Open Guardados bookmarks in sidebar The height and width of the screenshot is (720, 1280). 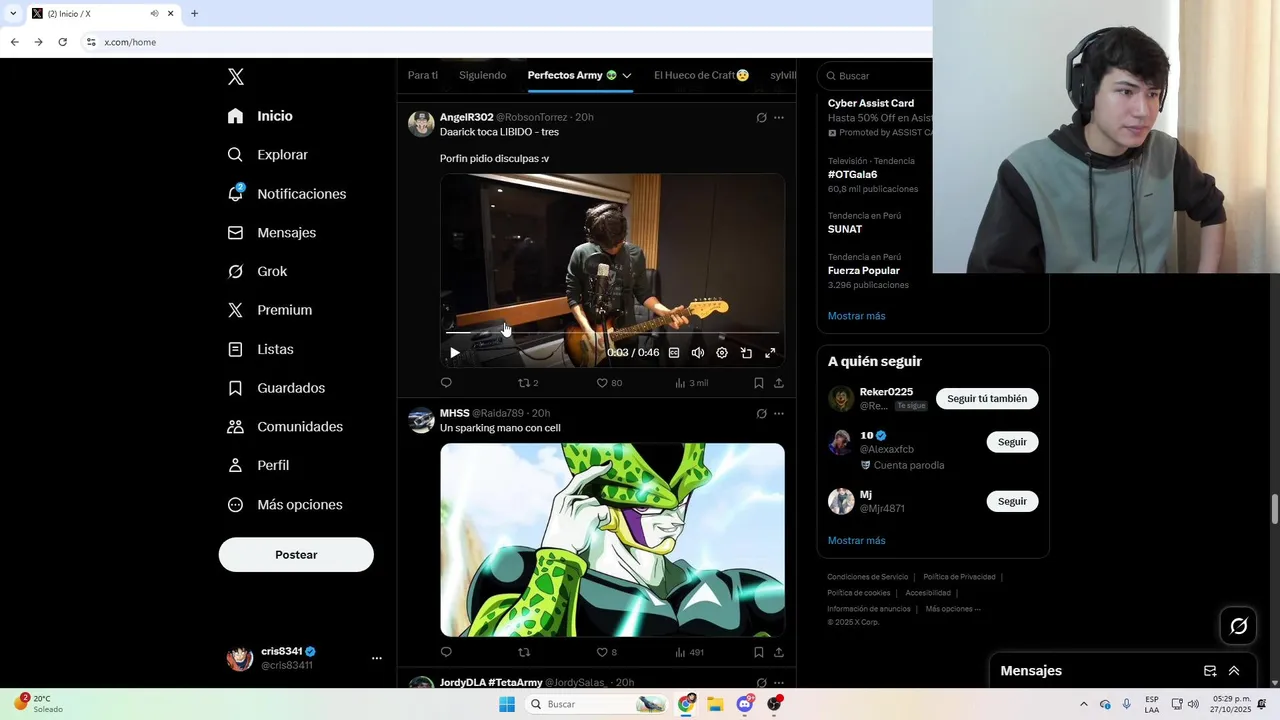pyautogui.click(x=276, y=388)
